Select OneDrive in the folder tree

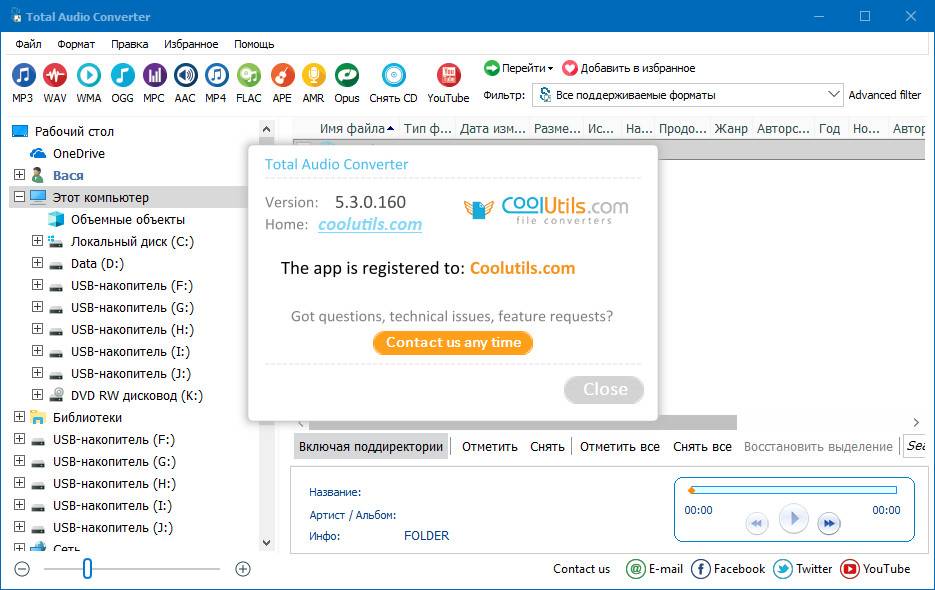pyautogui.click(x=78, y=153)
